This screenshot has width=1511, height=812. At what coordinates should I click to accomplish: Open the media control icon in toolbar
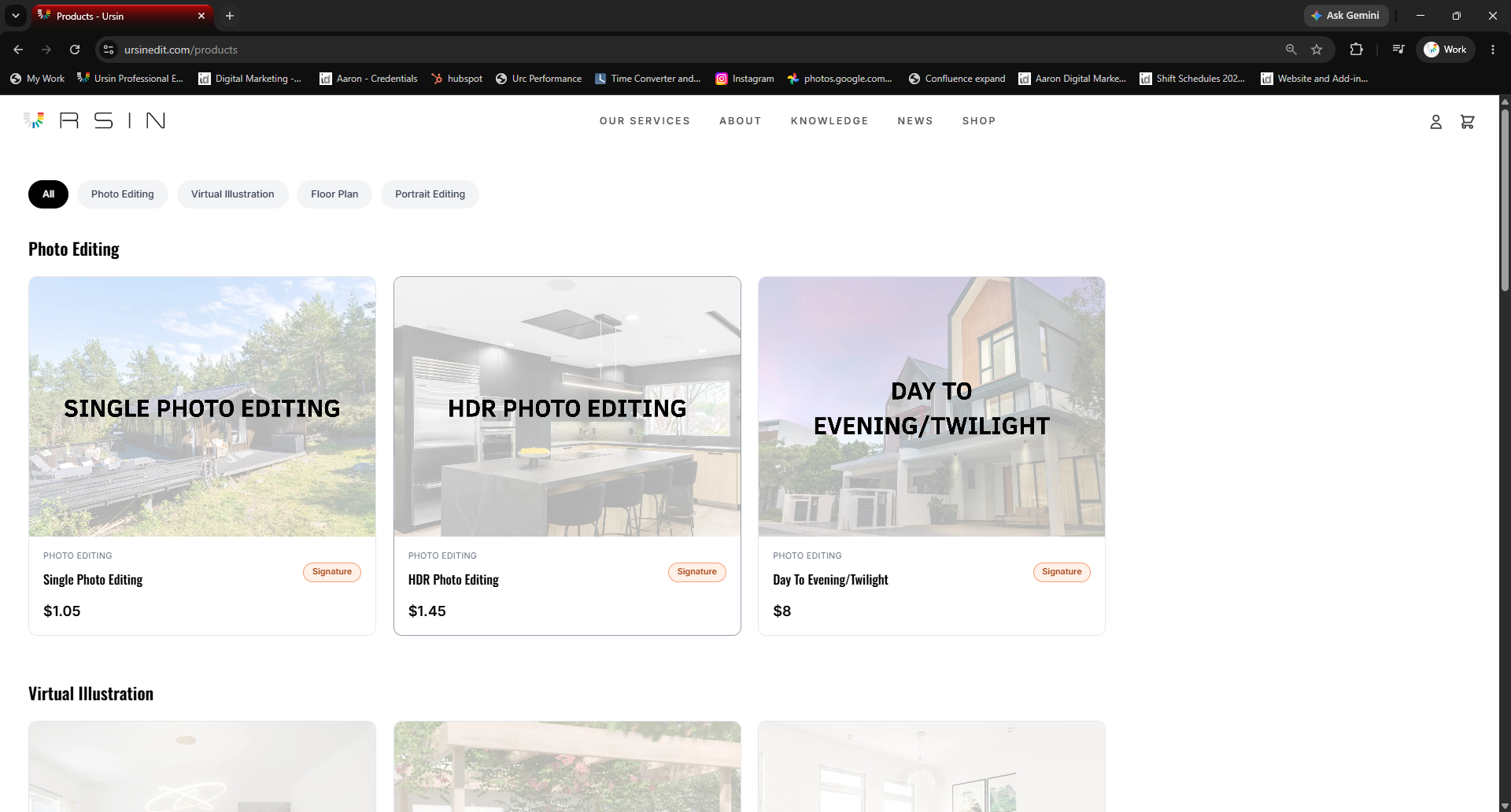click(1398, 50)
